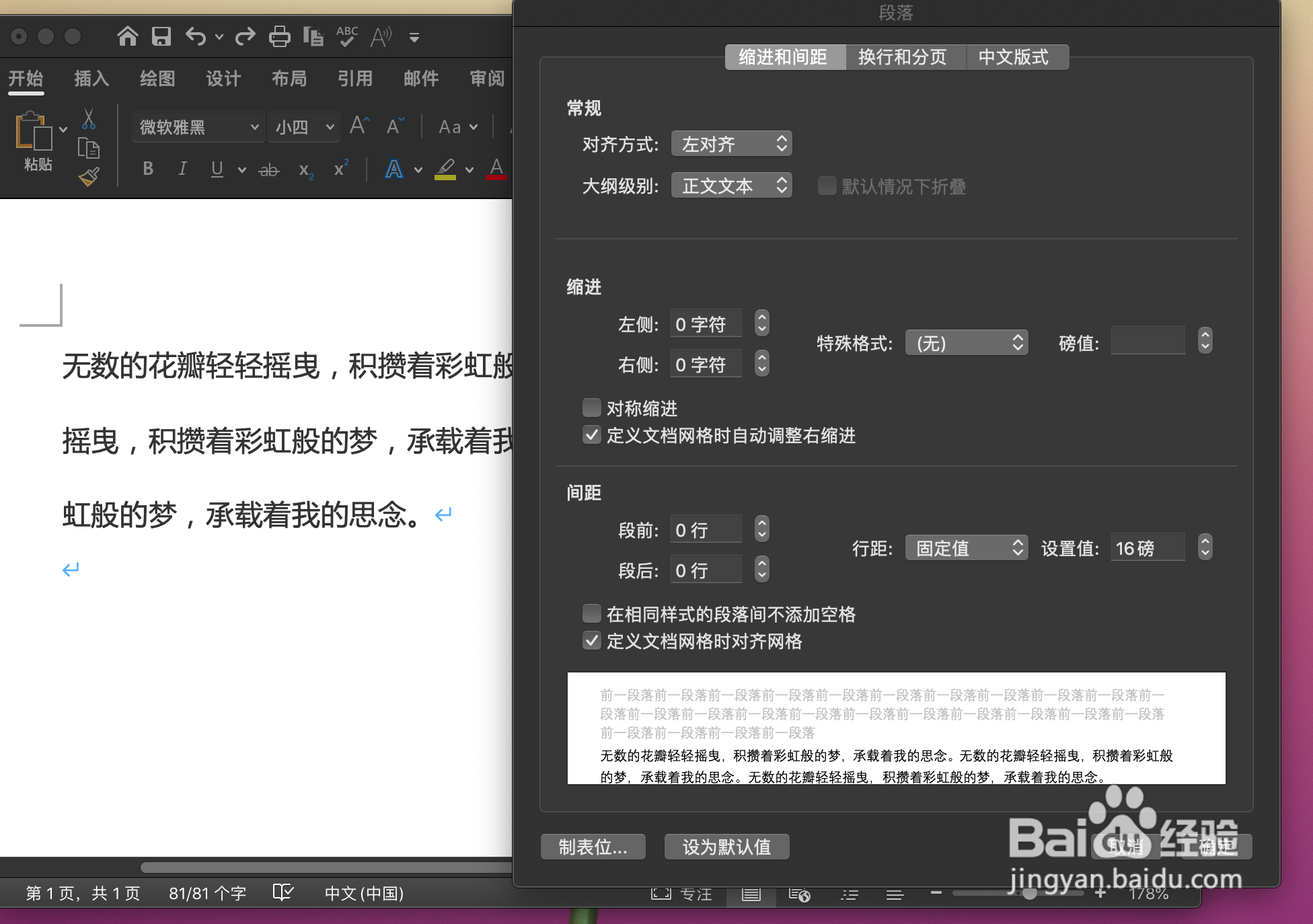Apply Superscript formatting icon

coord(340,169)
